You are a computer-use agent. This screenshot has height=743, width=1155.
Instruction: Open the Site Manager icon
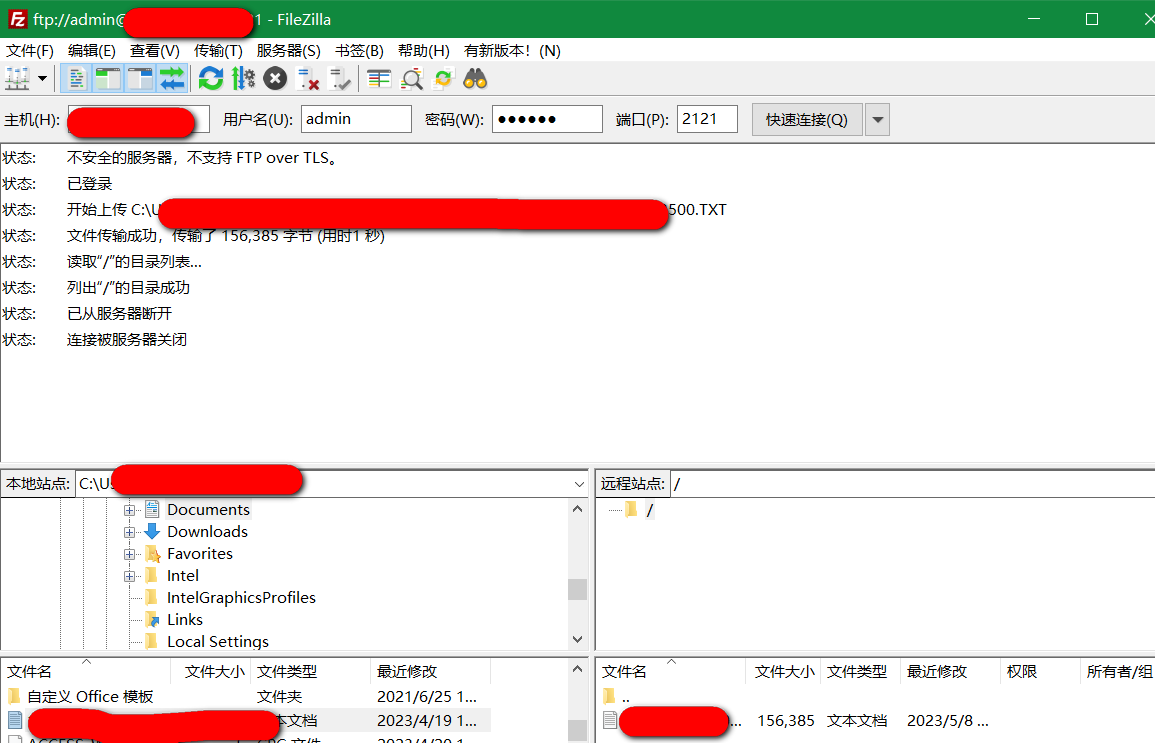[x=18, y=79]
